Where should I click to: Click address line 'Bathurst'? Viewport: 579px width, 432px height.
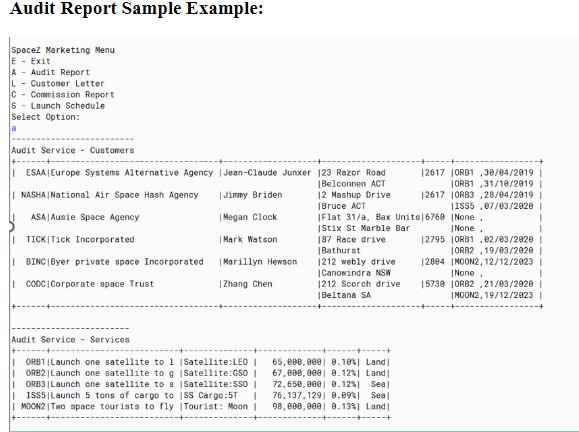coord(341,250)
